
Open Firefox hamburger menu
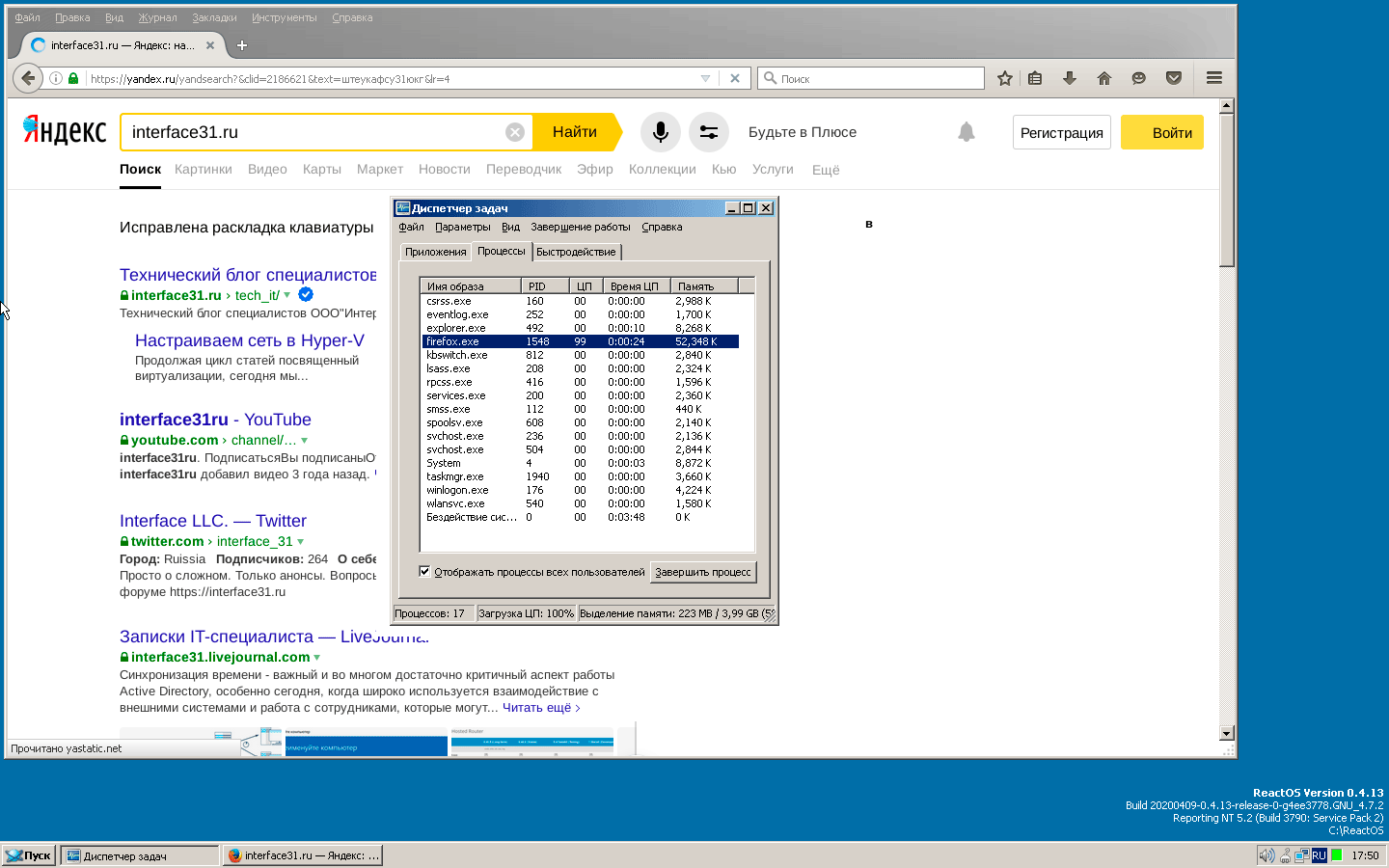point(1213,78)
